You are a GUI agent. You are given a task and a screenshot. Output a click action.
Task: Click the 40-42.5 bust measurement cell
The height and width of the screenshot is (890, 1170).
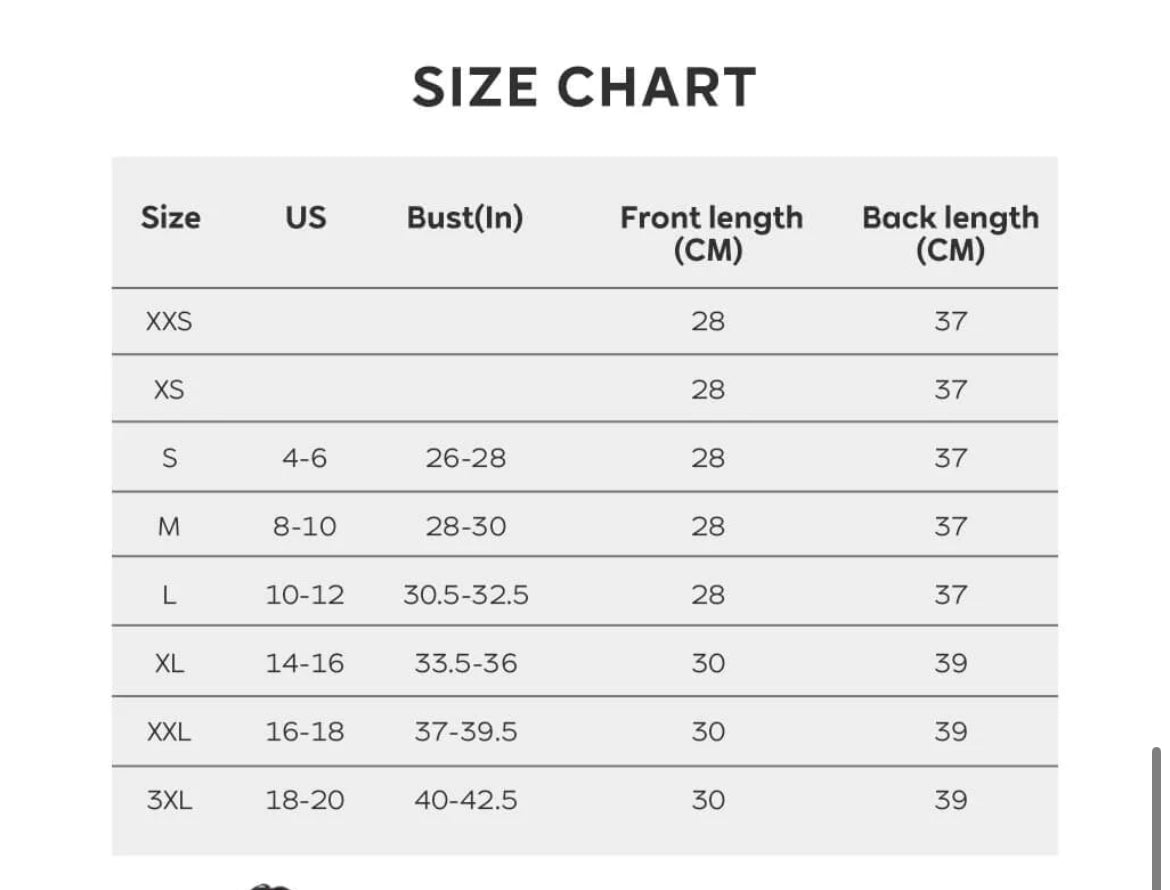(x=466, y=800)
